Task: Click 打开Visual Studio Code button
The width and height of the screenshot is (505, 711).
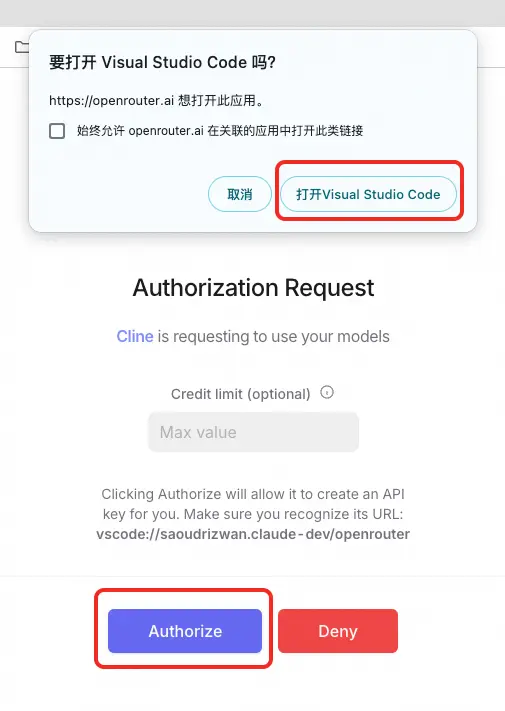Action: 368,194
